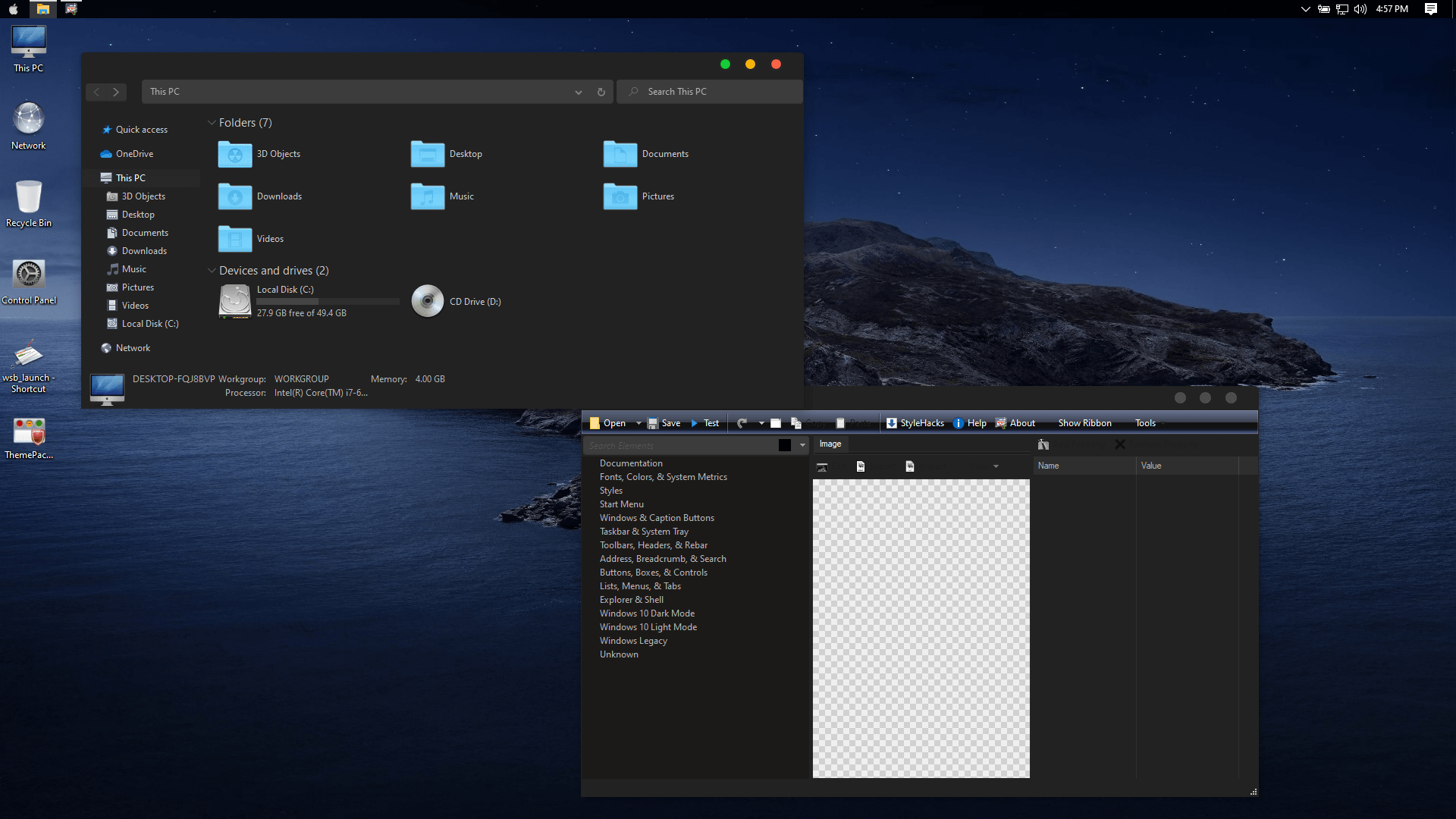The image size is (1456, 819).
Task: Open the dropdown arrow next to Open
Action: (639, 423)
